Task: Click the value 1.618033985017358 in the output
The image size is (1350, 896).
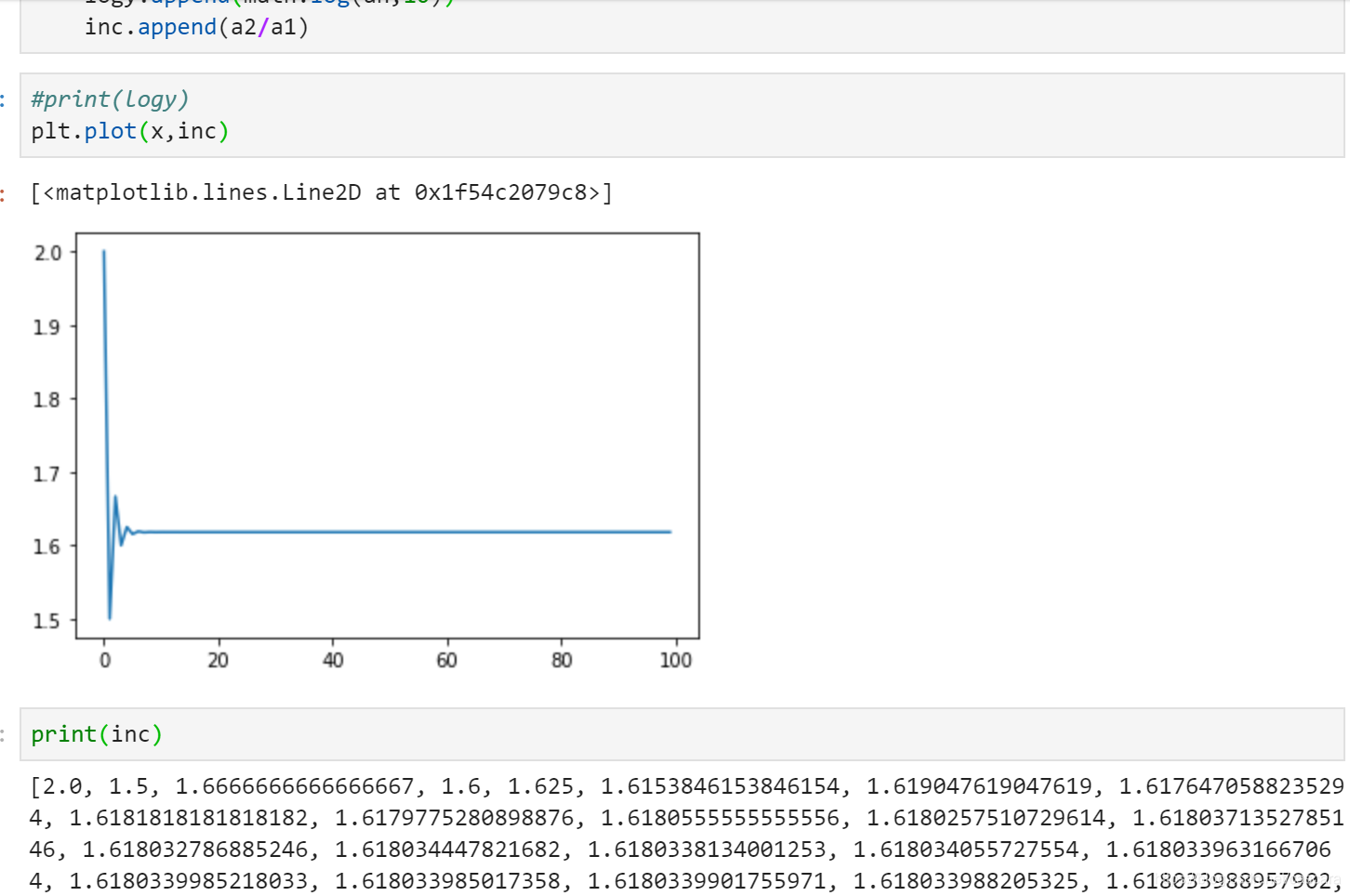Action: pyautogui.click(x=447, y=881)
